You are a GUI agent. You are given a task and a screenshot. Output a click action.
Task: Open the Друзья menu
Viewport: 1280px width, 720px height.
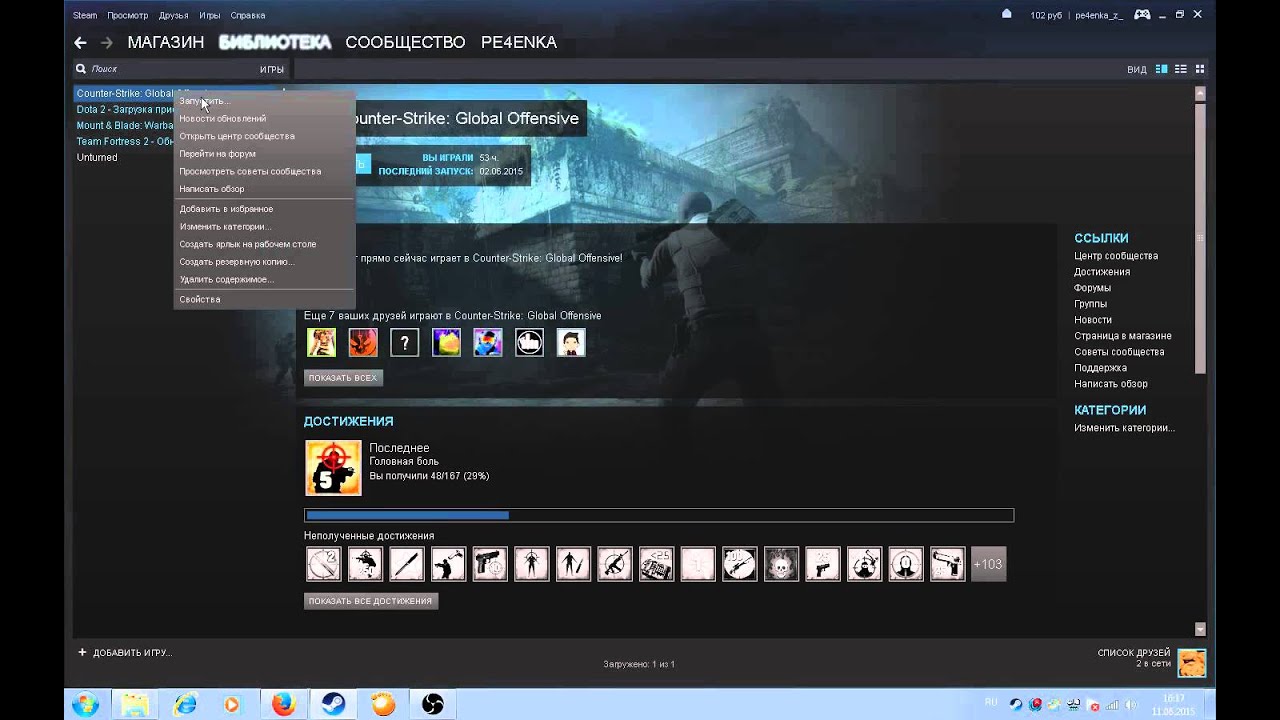tap(173, 15)
